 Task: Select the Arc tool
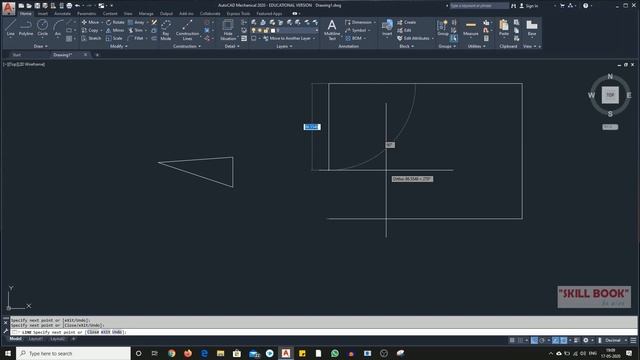pyautogui.click(x=58, y=28)
